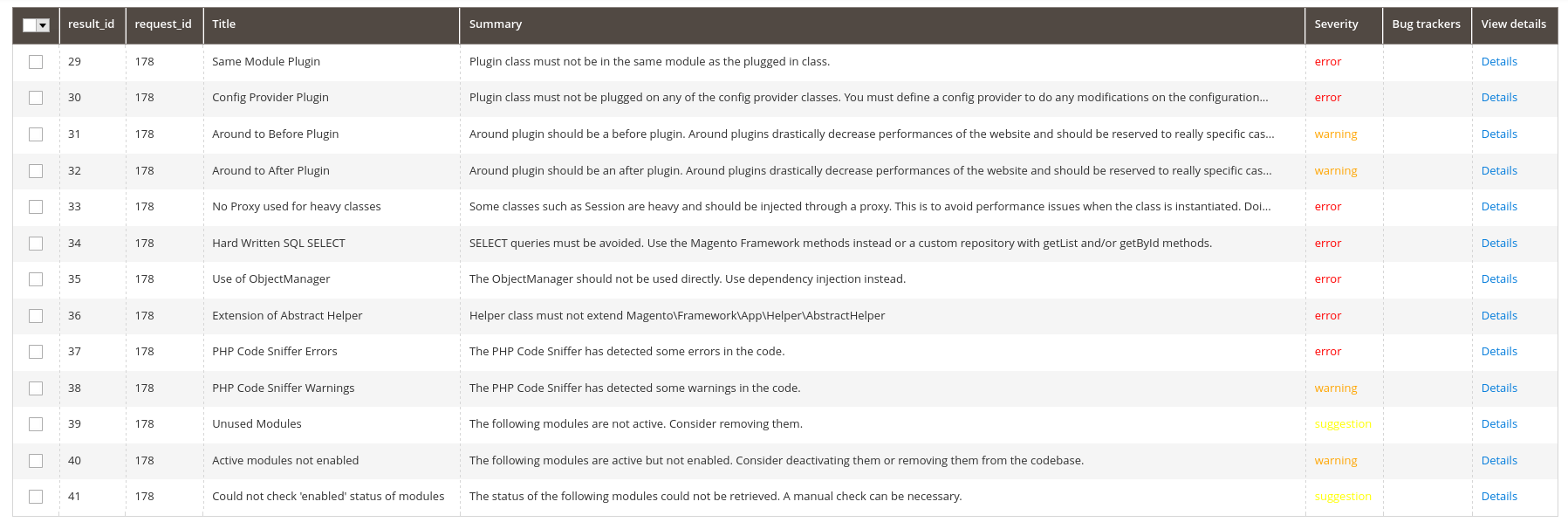Select the Around to Before Plugin title cell
Image resolution: width=1568 pixels, height=529 pixels.
276,134
